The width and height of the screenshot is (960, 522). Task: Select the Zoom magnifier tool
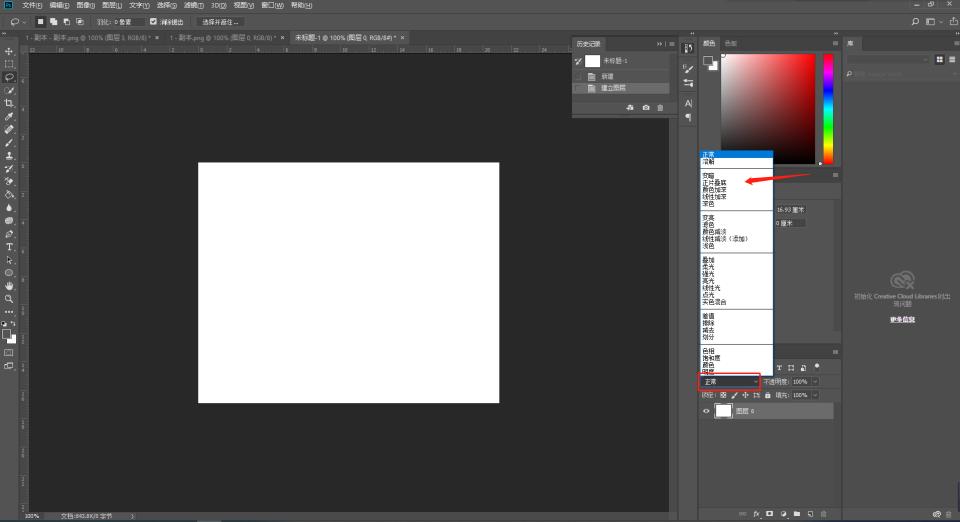click(x=9, y=298)
